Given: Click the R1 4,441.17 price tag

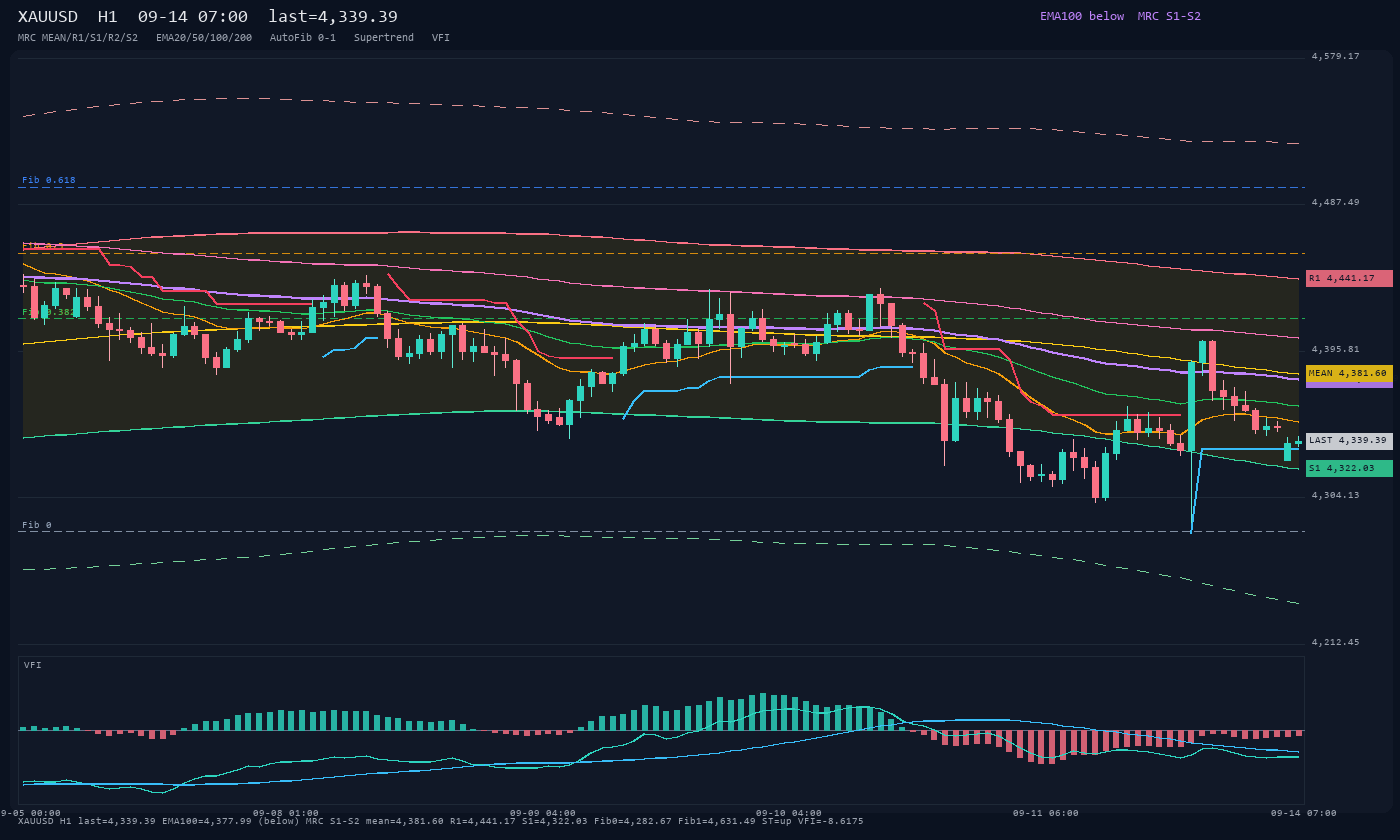Looking at the screenshot, I should pos(1349,278).
